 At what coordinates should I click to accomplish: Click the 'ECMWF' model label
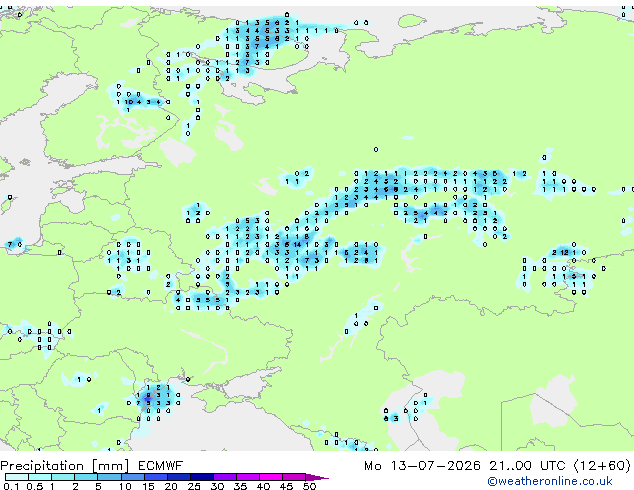[x=161, y=466]
